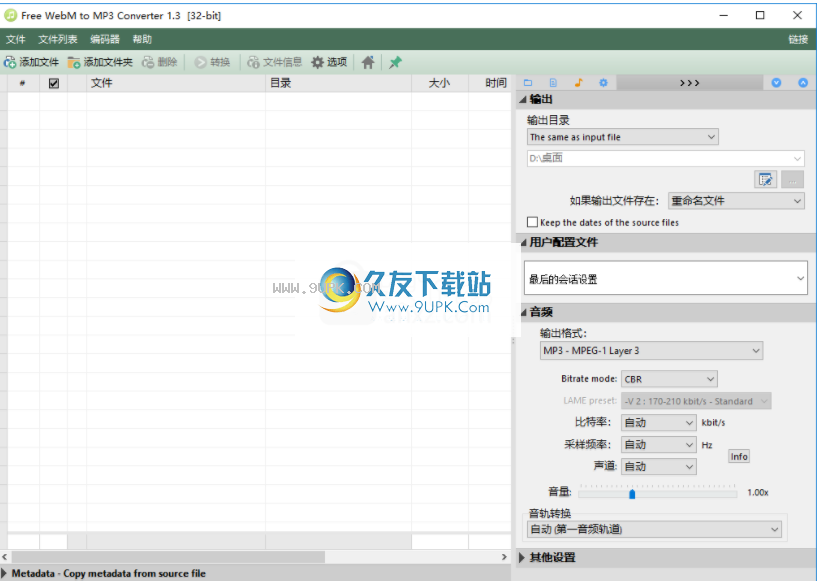Open the 音轨转换 audio track dropdown
The height and width of the screenshot is (581, 817).
pos(654,529)
